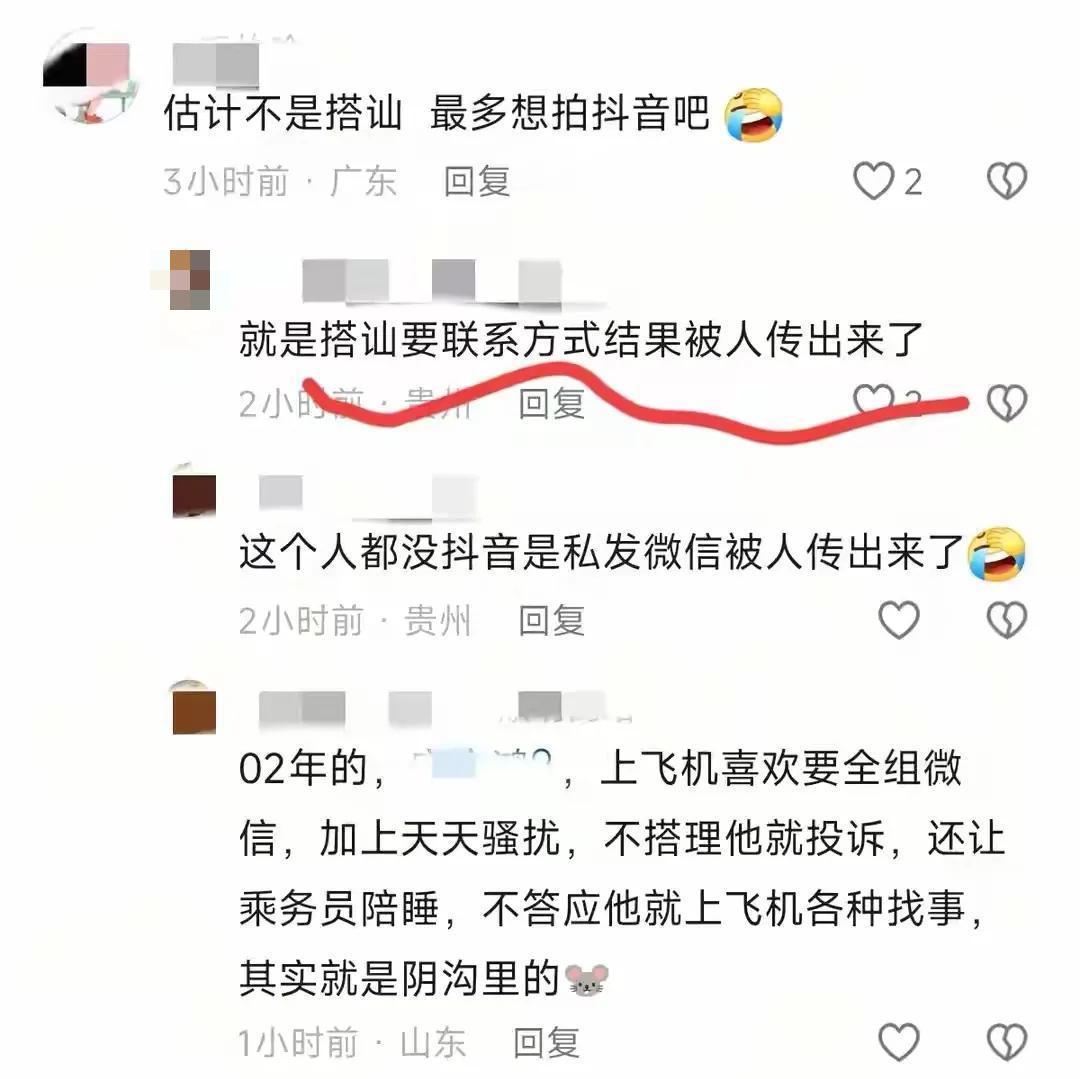Open blurred username above 就是搭讪 reply

coord(432,281)
